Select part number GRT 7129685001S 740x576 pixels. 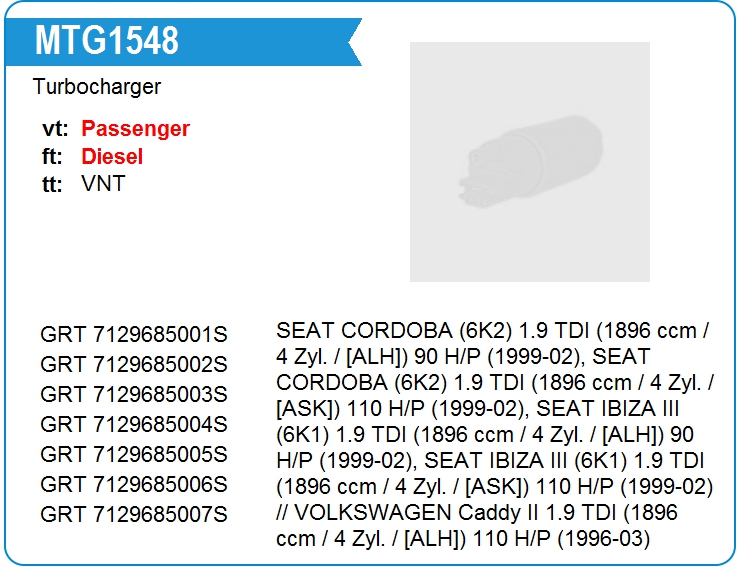coord(134,334)
